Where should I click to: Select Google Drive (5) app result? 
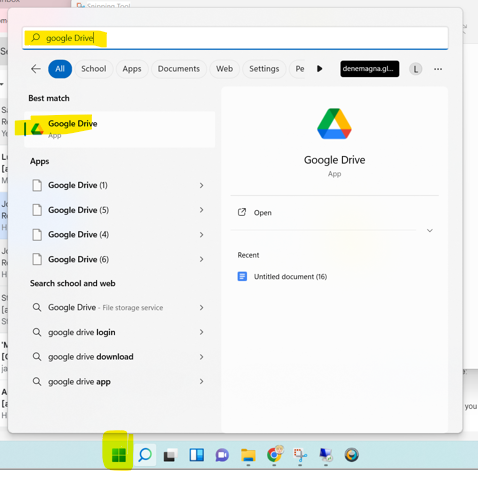tap(119, 210)
